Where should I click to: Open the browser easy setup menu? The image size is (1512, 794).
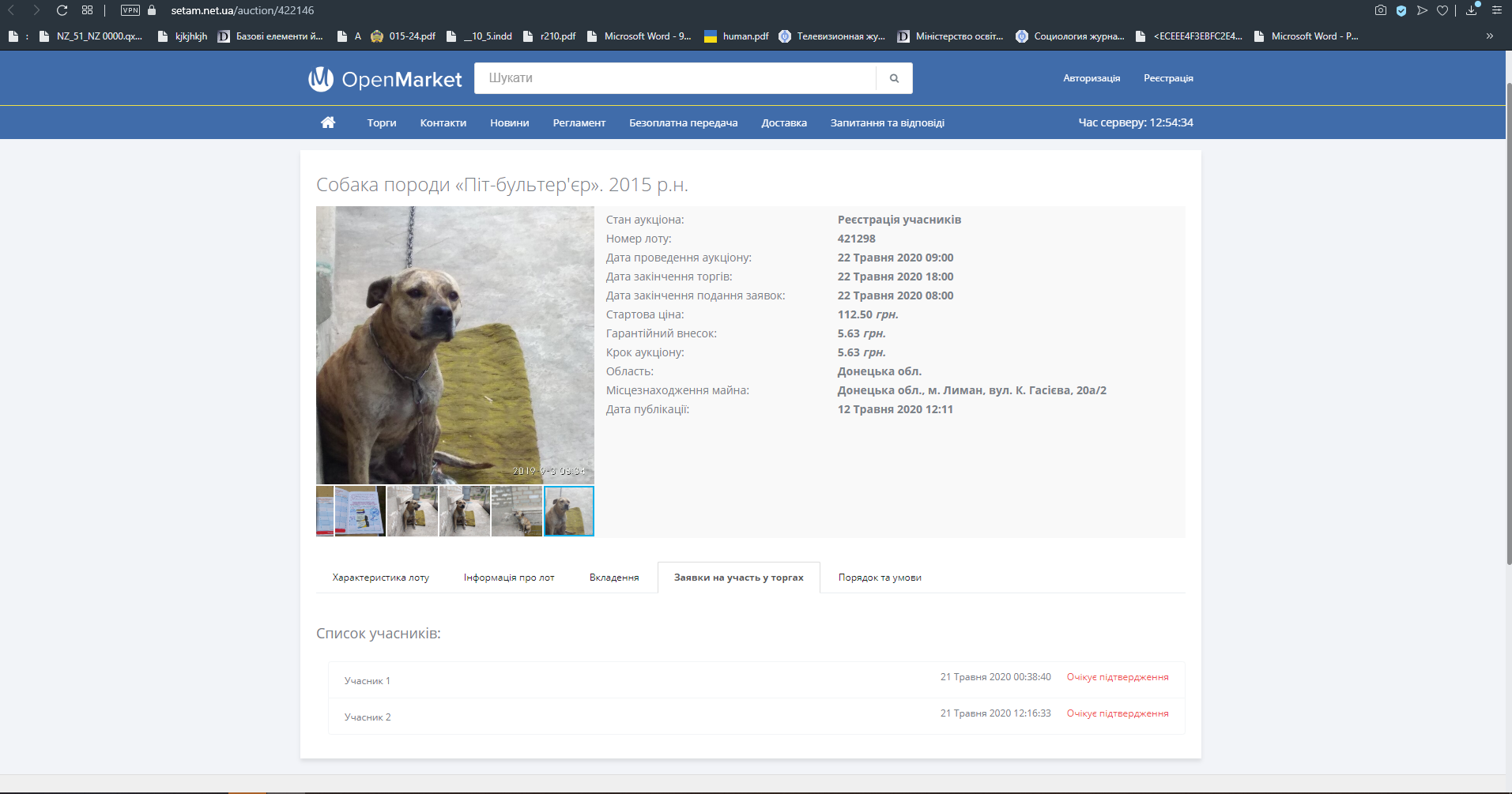click(x=1496, y=10)
